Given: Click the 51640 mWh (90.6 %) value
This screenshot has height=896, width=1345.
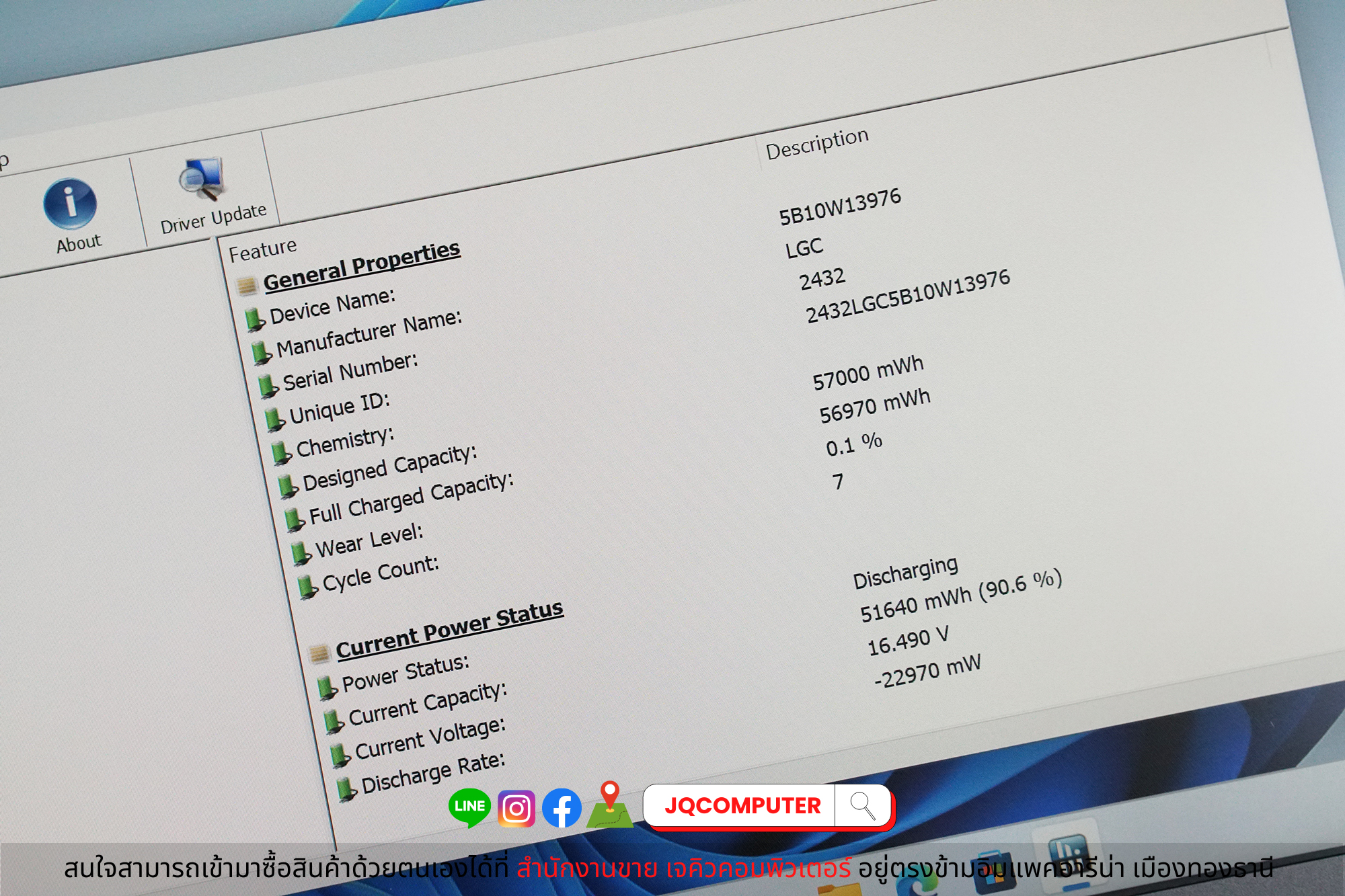Looking at the screenshot, I should coord(961,596).
